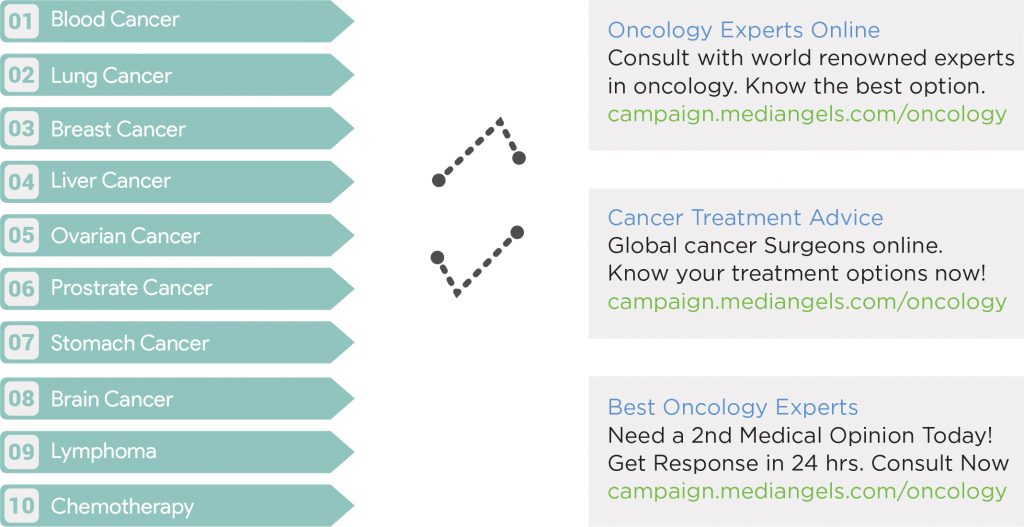Choose the Lymphoma banner
Screen dimensions: 1024x527
pos(176,451)
